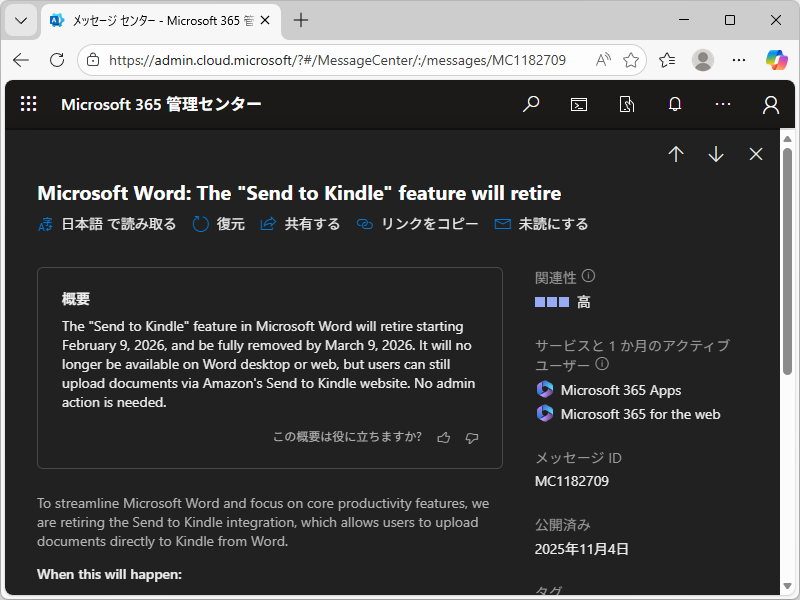800x600 pixels.
Task: Mark message unread with 未読にする
Action: pos(541,224)
